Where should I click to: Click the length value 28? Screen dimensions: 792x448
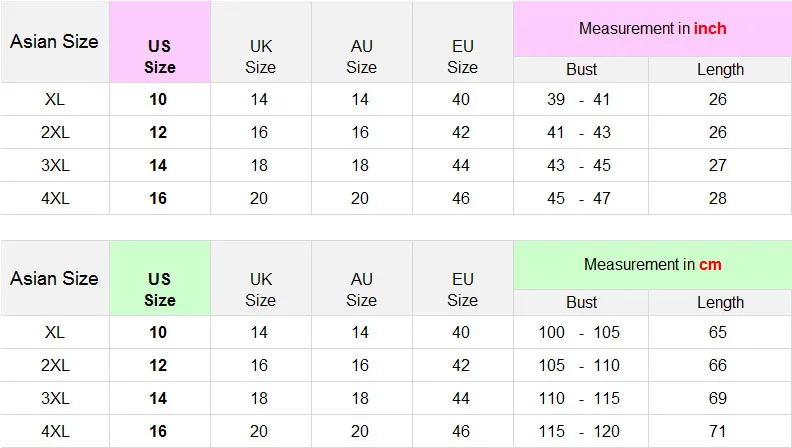[718, 198]
